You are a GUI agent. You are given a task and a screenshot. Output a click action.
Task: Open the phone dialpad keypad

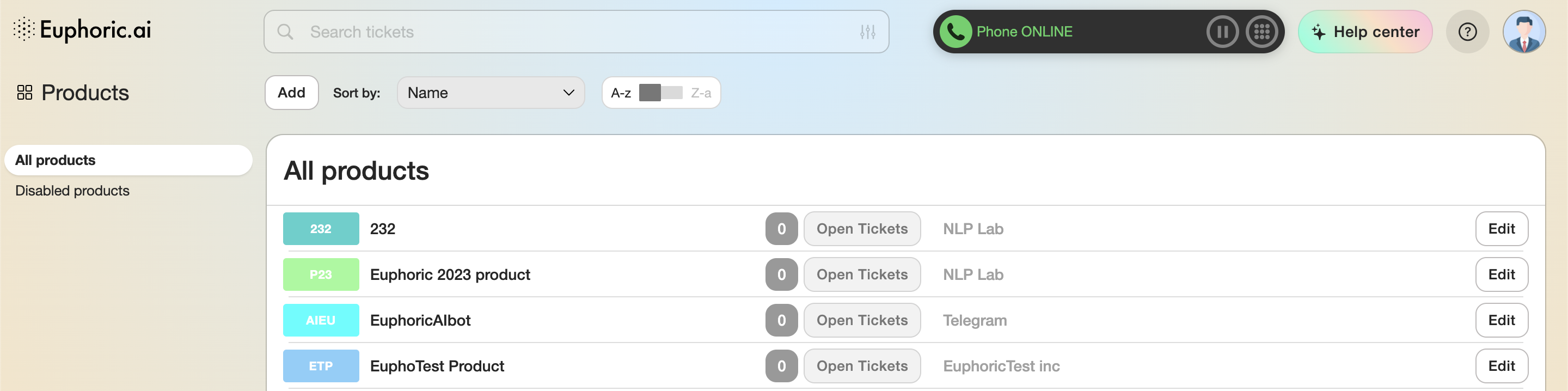pos(1262,32)
